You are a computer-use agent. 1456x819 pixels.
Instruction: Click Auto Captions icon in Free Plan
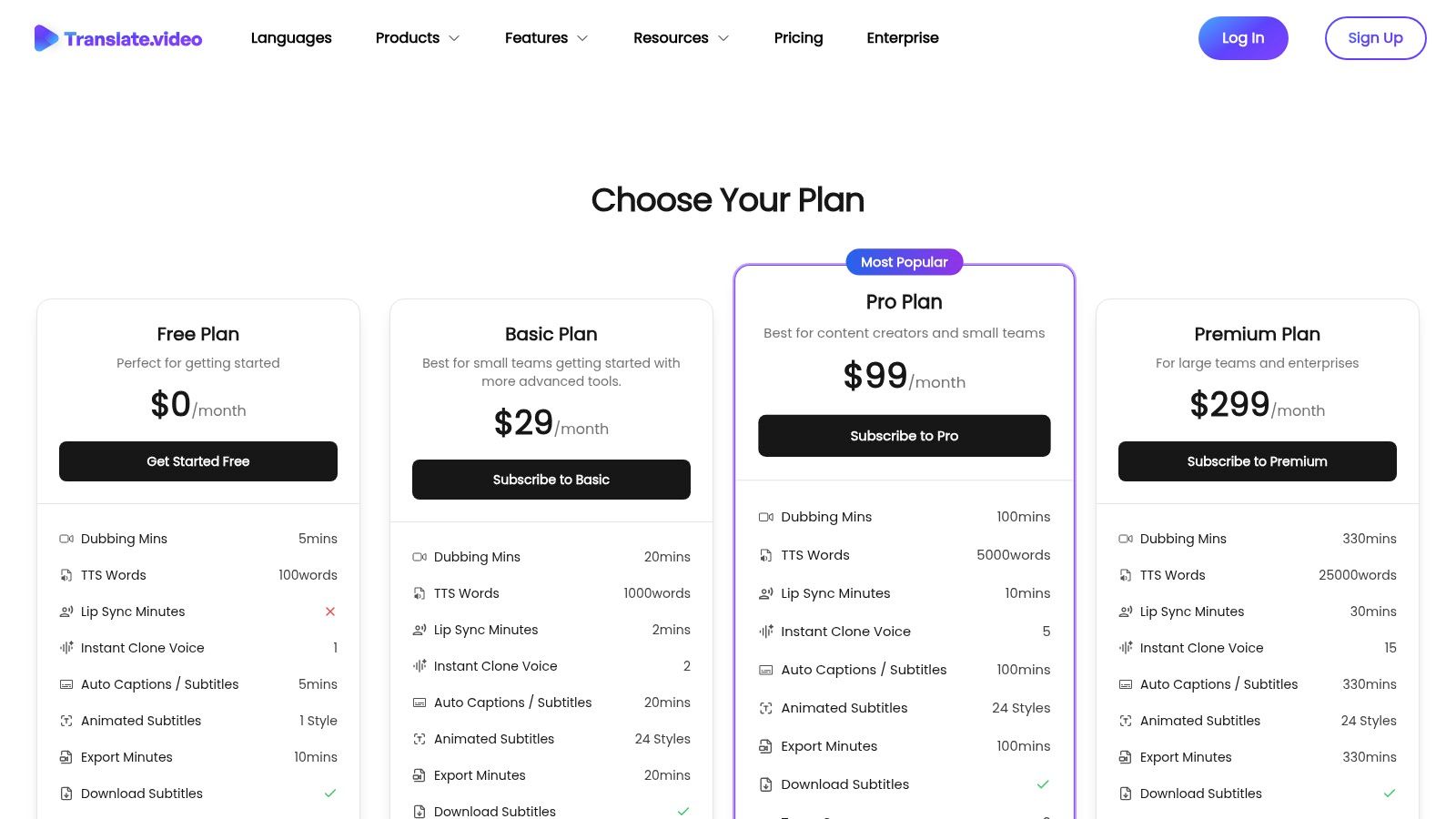(66, 684)
